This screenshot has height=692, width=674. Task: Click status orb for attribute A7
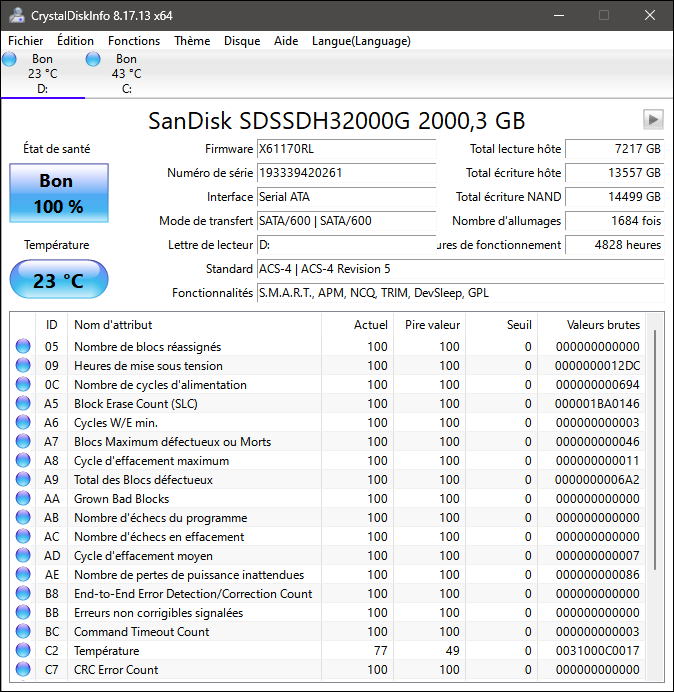[x=23, y=441]
